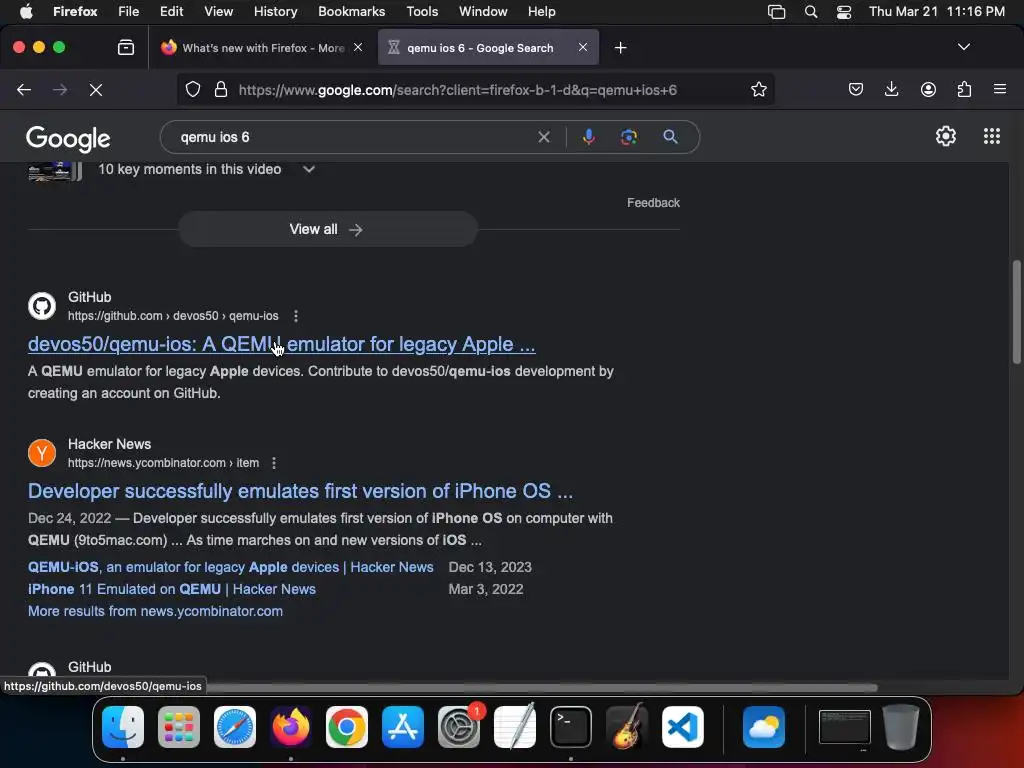Screen dimensions: 1024x768
Task: Click the vertical page scrollbar thumb
Action: [1016, 312]
